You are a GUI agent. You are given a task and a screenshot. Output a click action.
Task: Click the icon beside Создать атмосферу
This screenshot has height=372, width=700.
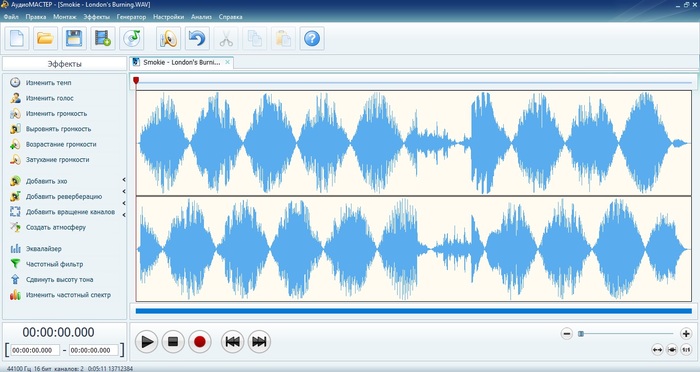(15, 227)
